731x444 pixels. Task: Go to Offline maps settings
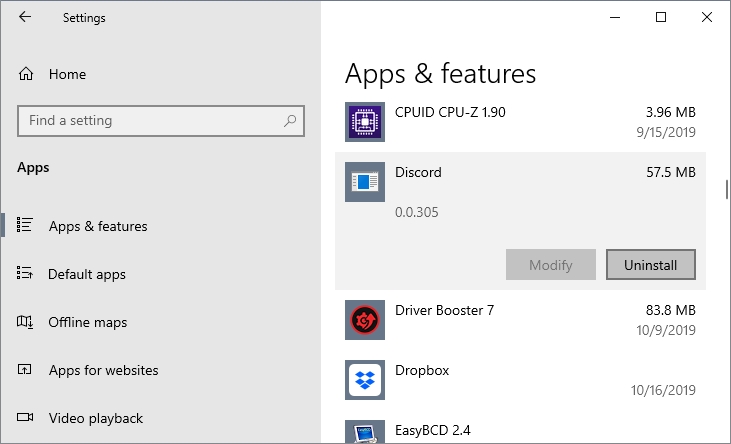coord(88,322)
